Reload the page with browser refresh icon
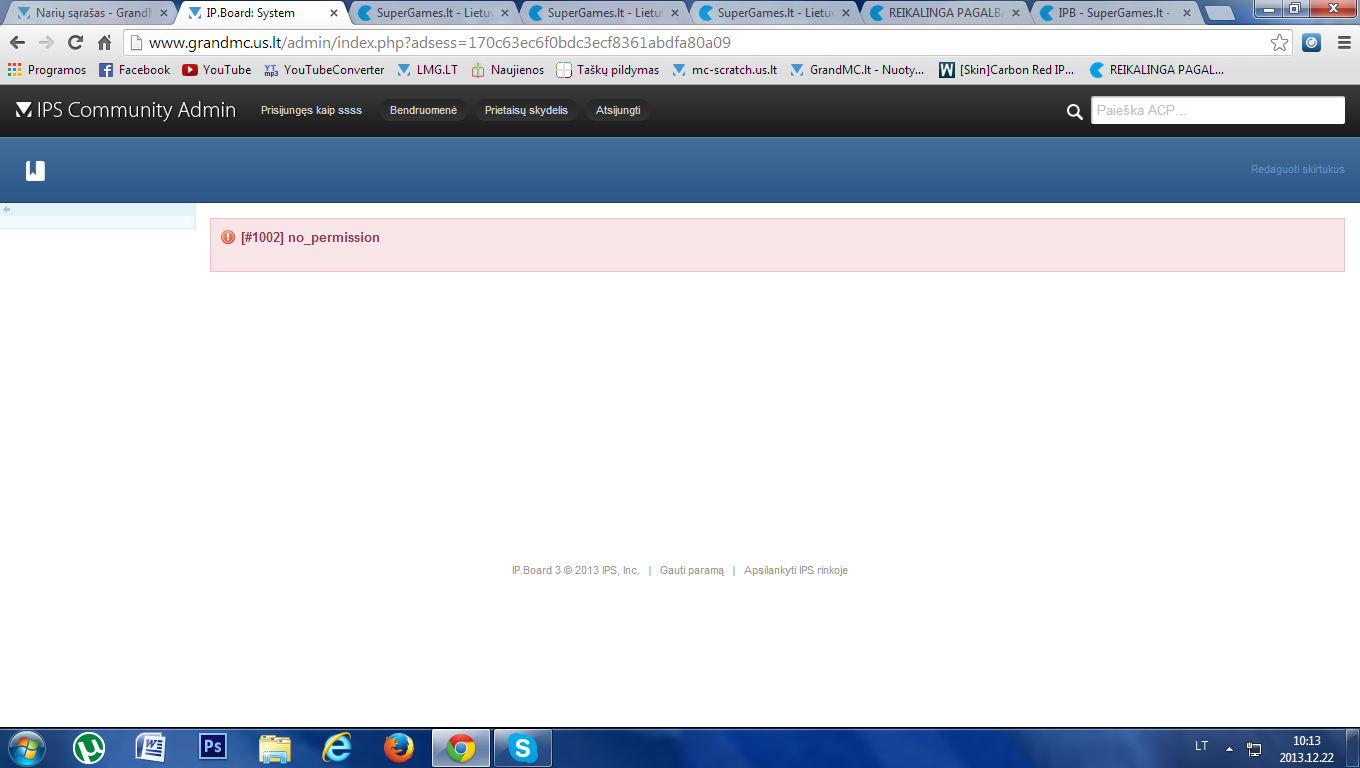The height and width of the screenshot is (768, 1360). pyautogui.click(x=75, y=43)
